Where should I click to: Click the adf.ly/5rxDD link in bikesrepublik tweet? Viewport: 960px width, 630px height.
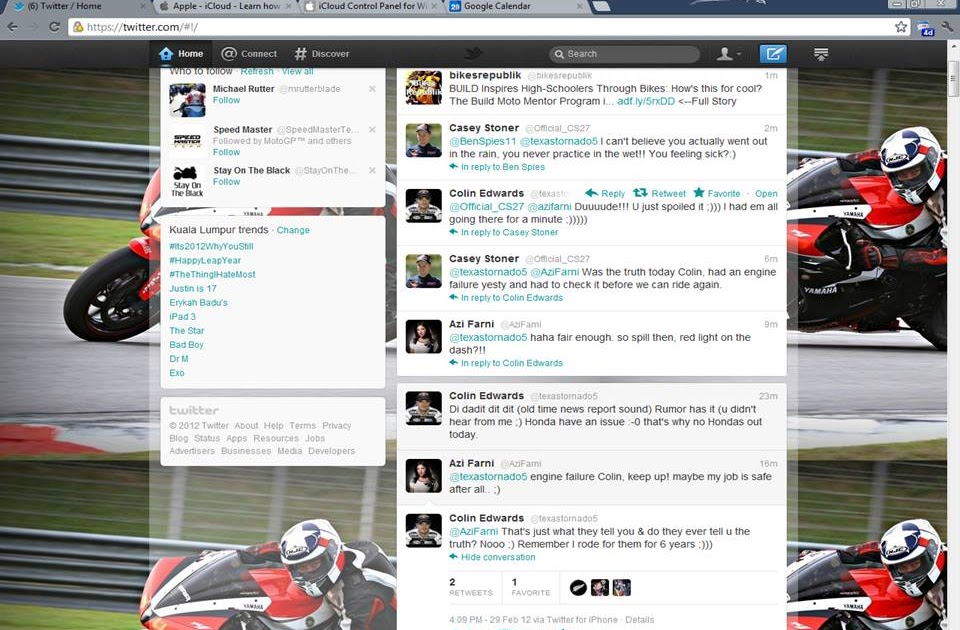tap(646, 101)
